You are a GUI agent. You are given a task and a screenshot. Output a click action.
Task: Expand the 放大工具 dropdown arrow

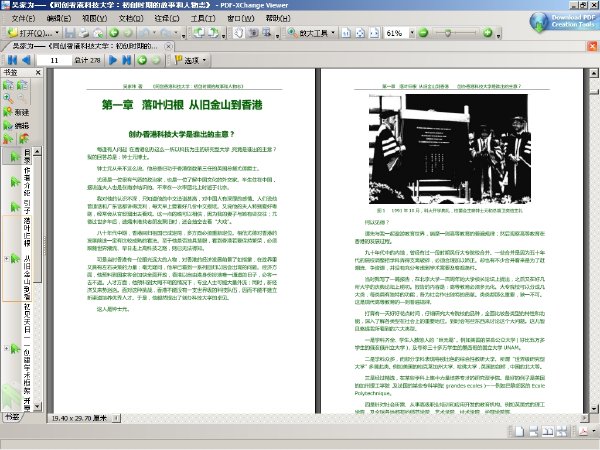pos(333,33)
